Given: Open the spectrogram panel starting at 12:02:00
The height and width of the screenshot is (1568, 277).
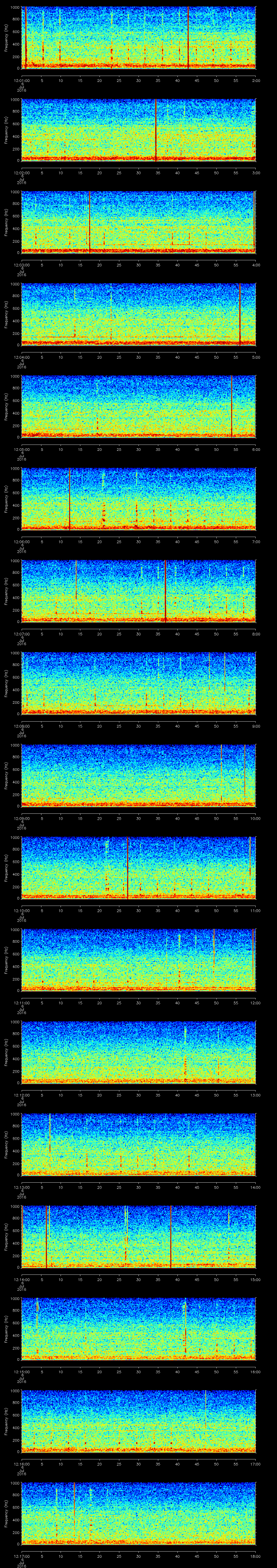Looking at the screenshot, I should pyautogui.click(x=139, y=130).
